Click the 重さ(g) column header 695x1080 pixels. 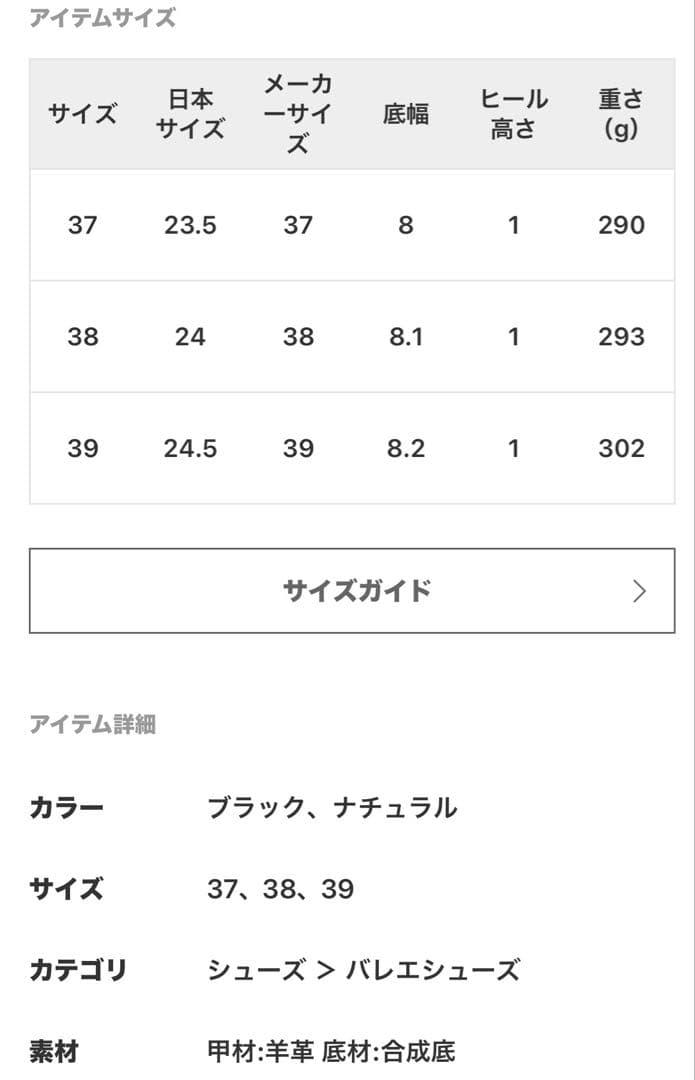tap(620, 113)
